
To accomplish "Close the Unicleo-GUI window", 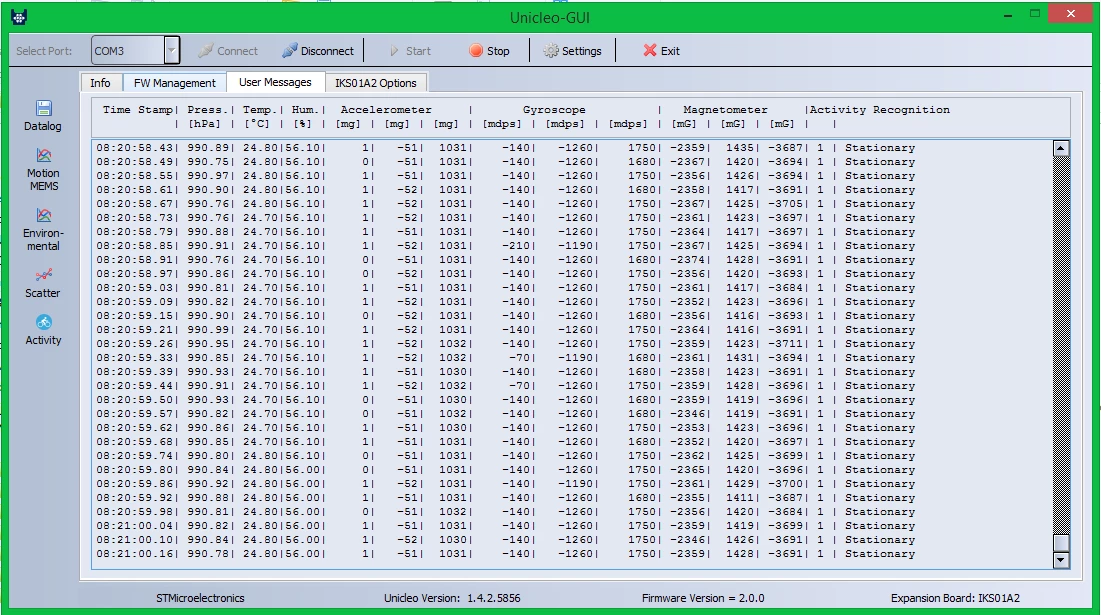I will 1070,13.
